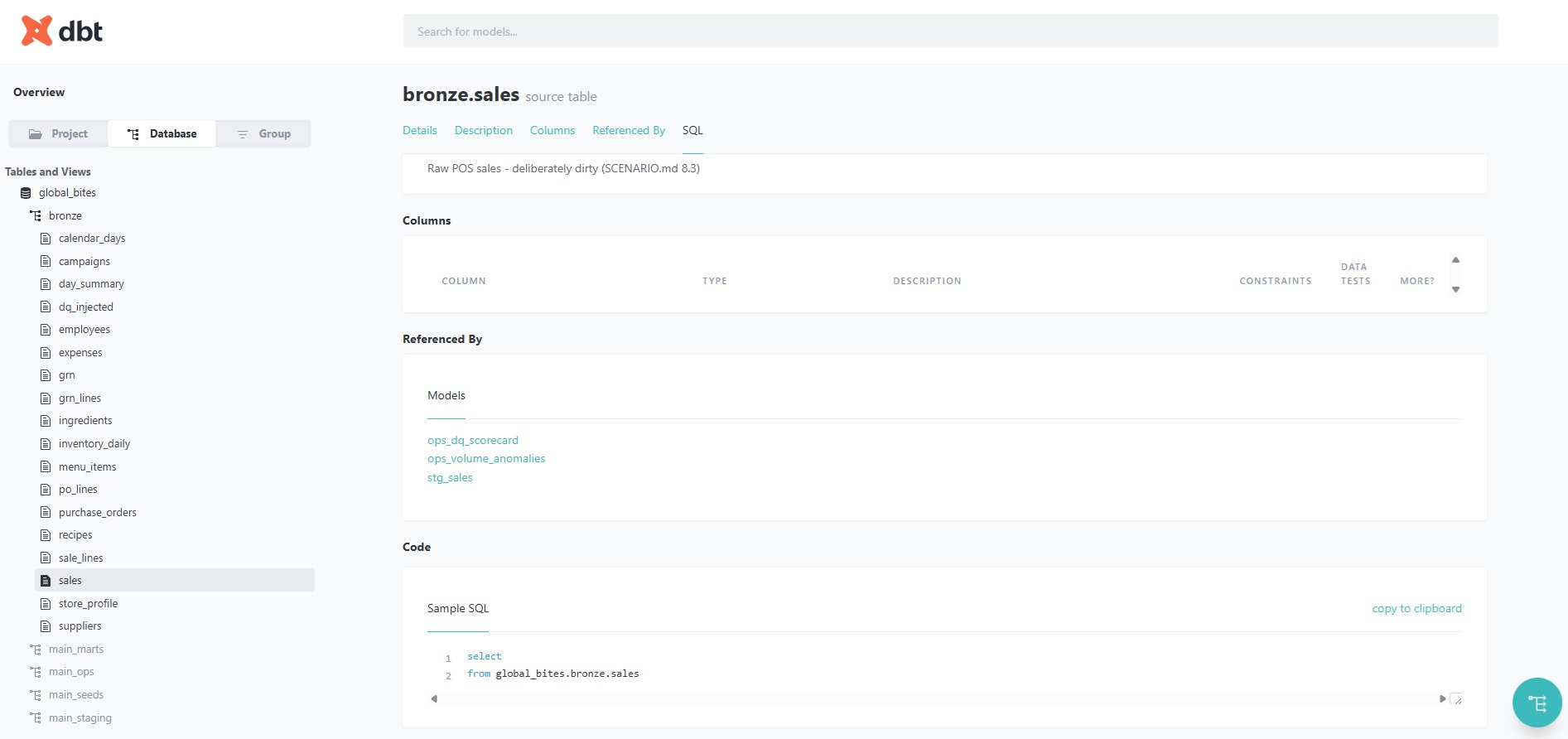This screenshot has width=1568, height=739.
Task: Select the SQL section tab
Action: (692, 131)
